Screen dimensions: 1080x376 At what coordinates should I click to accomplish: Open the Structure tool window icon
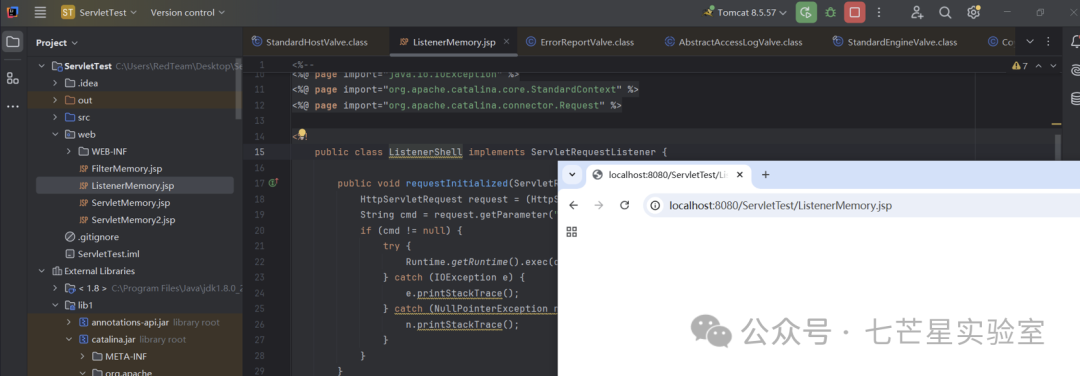tap(12, 78)
